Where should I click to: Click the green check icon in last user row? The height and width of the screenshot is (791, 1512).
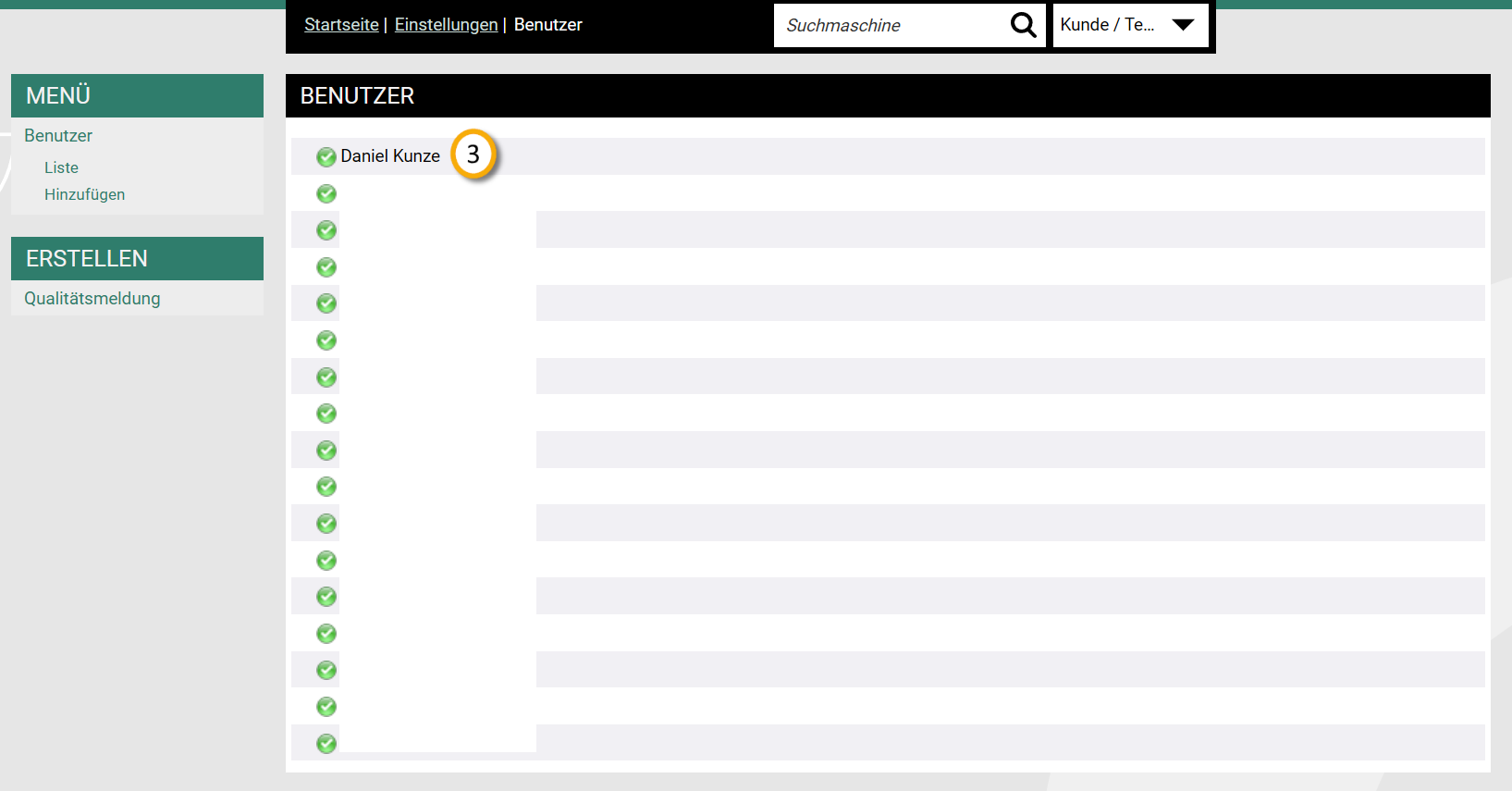(326, 744)
